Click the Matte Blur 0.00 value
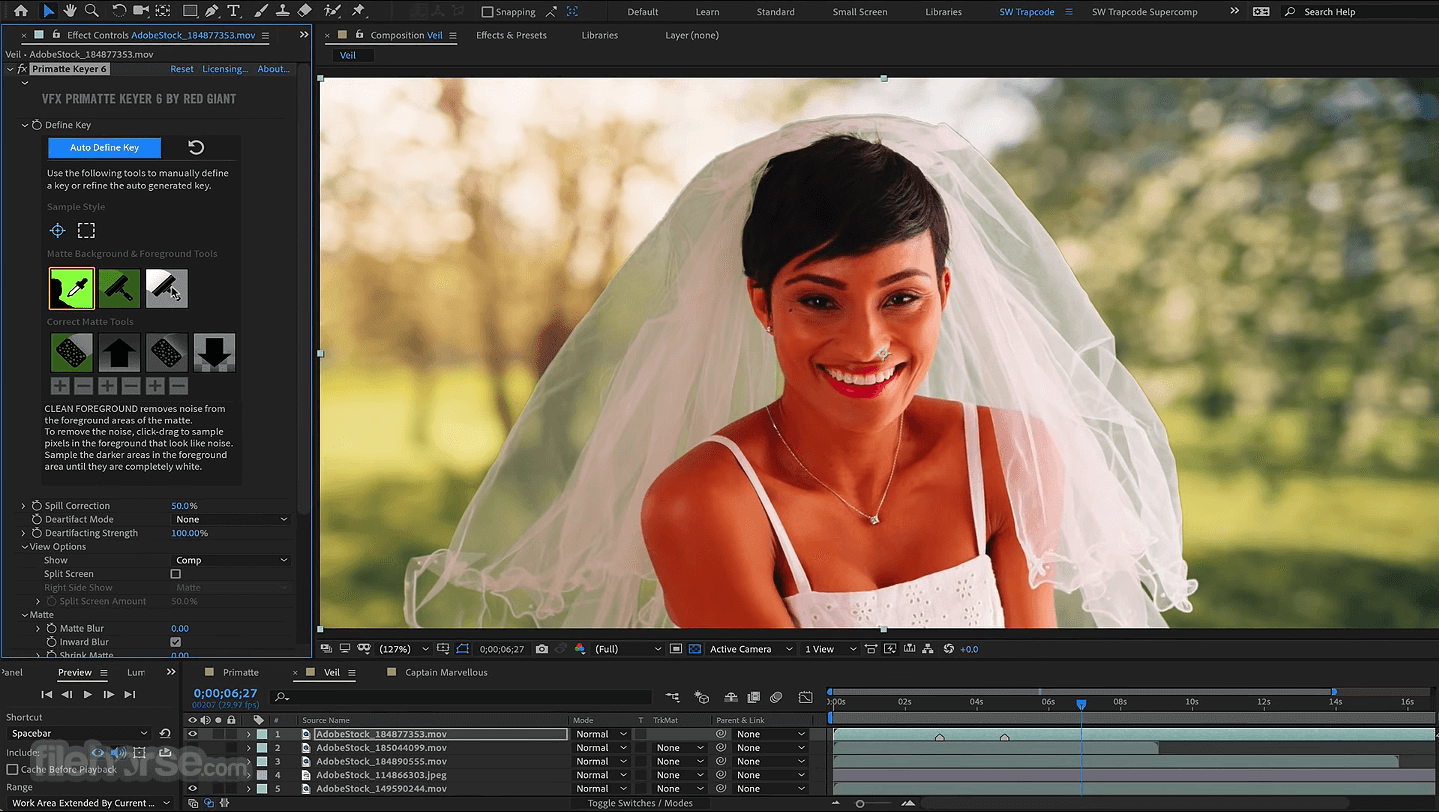This screenshot has height=812, width=1439. click(180, 628)
